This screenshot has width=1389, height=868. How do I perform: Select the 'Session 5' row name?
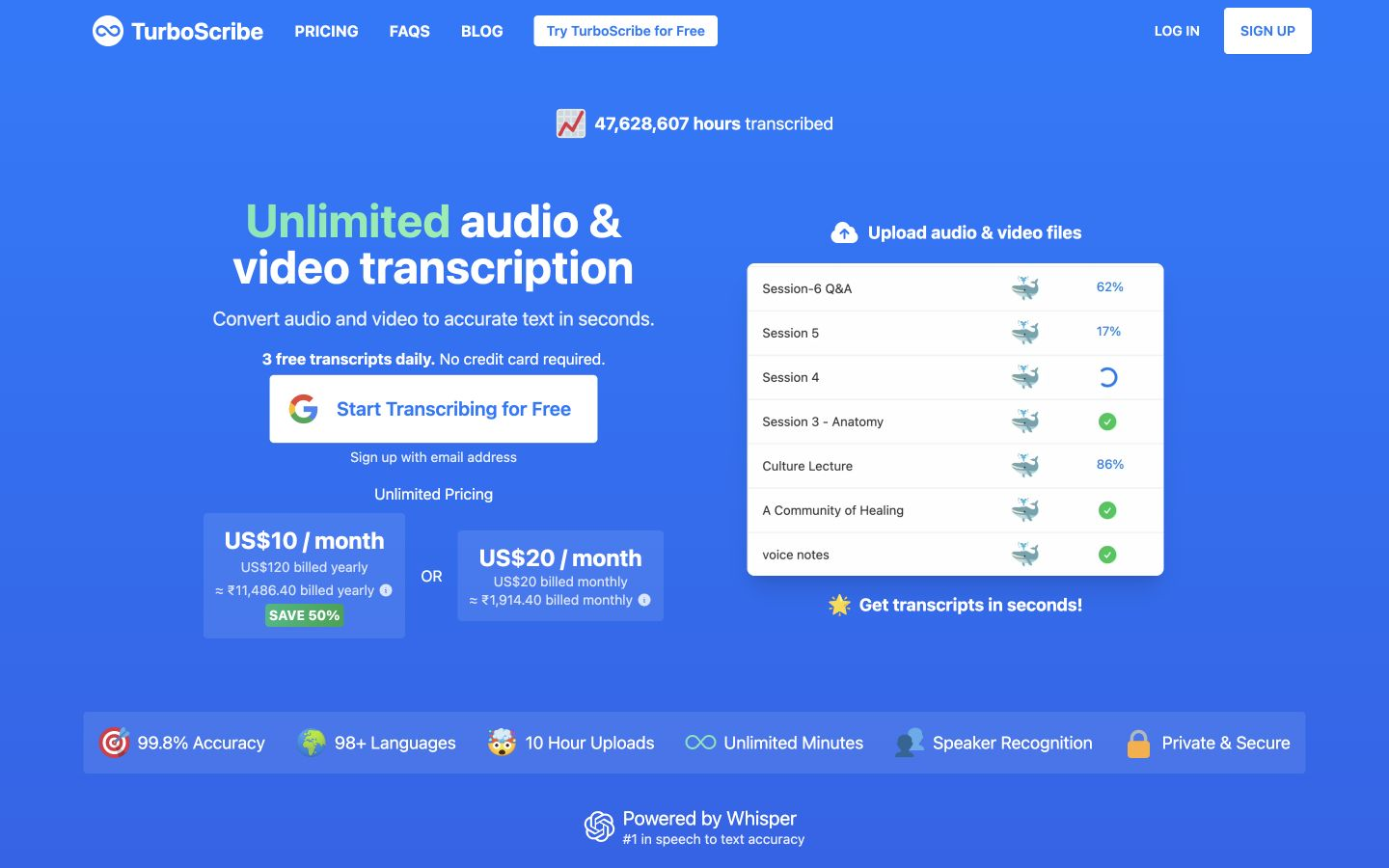791,333
